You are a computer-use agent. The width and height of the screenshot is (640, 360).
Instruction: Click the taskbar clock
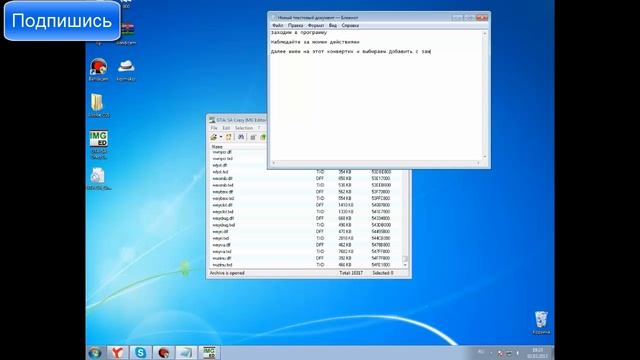(x=537, y=353)
